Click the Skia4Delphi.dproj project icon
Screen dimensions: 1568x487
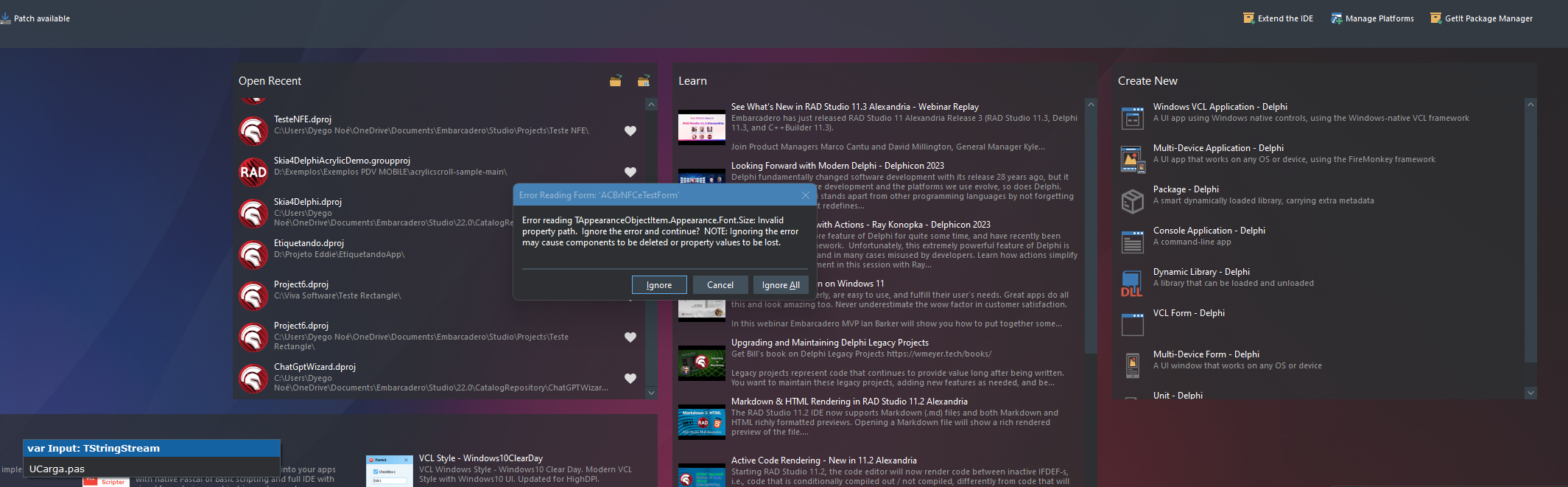click(x=253, y=213)
